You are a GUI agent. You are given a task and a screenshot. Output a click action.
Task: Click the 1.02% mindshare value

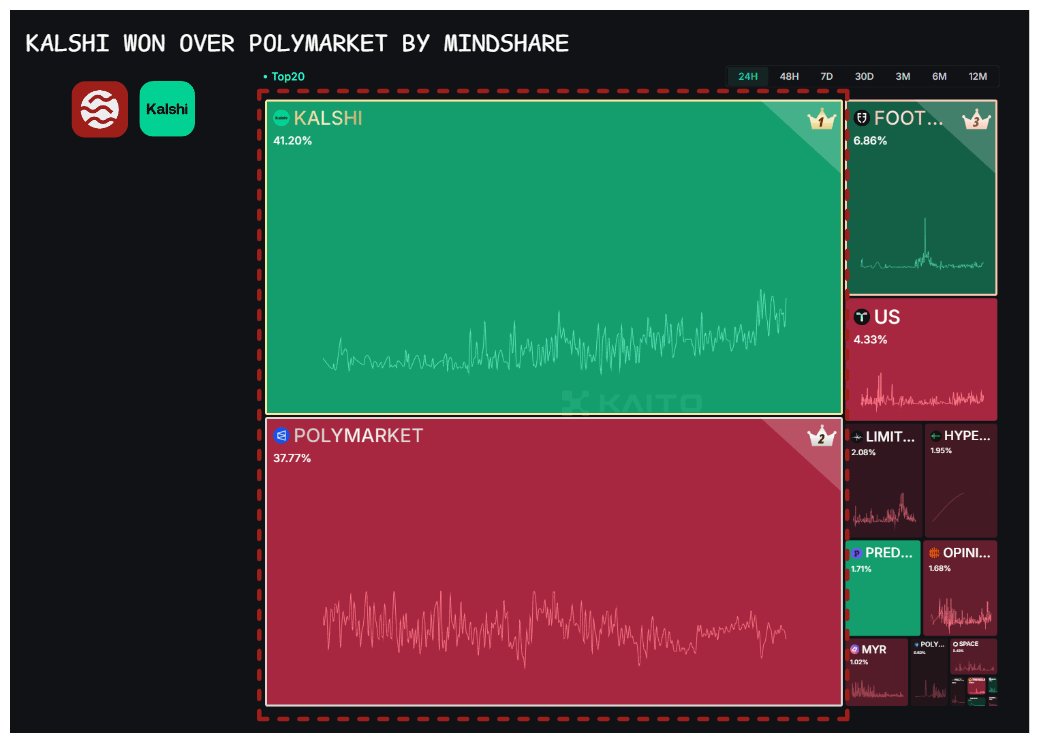pyautogui.click(x=859, y=662)
